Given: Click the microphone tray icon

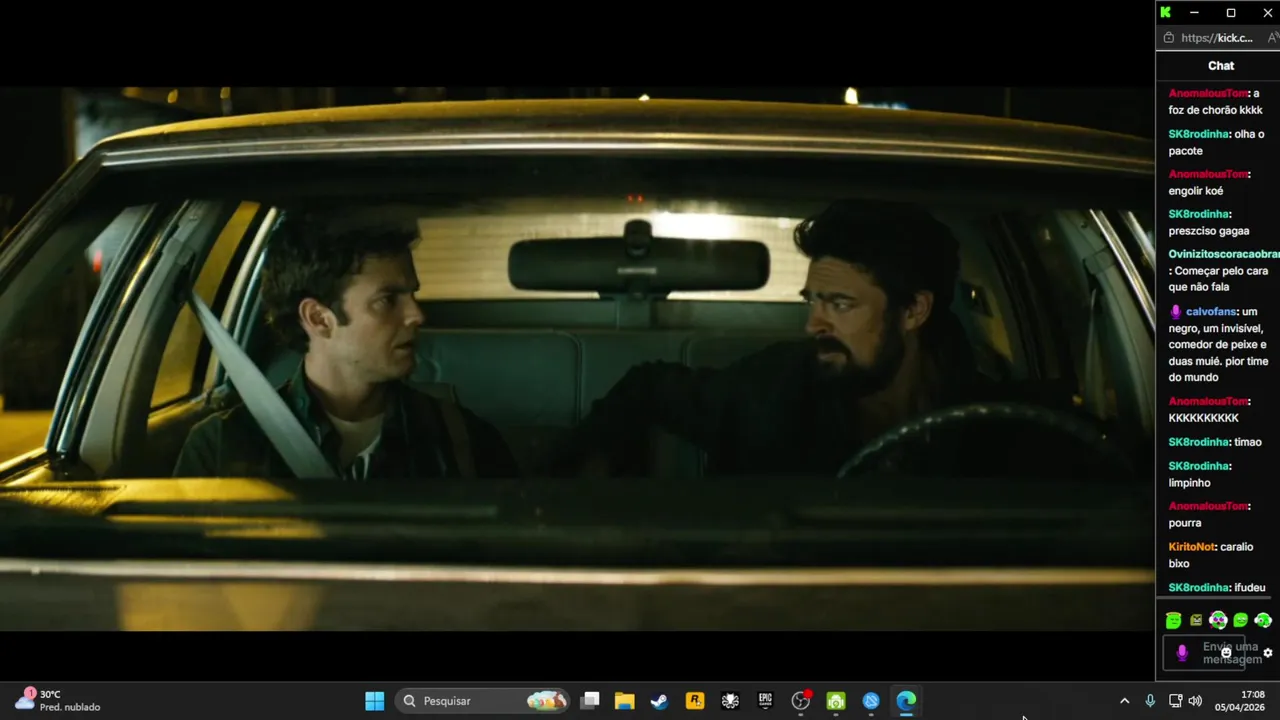Looking at the screenshot, I should 1150,701.
